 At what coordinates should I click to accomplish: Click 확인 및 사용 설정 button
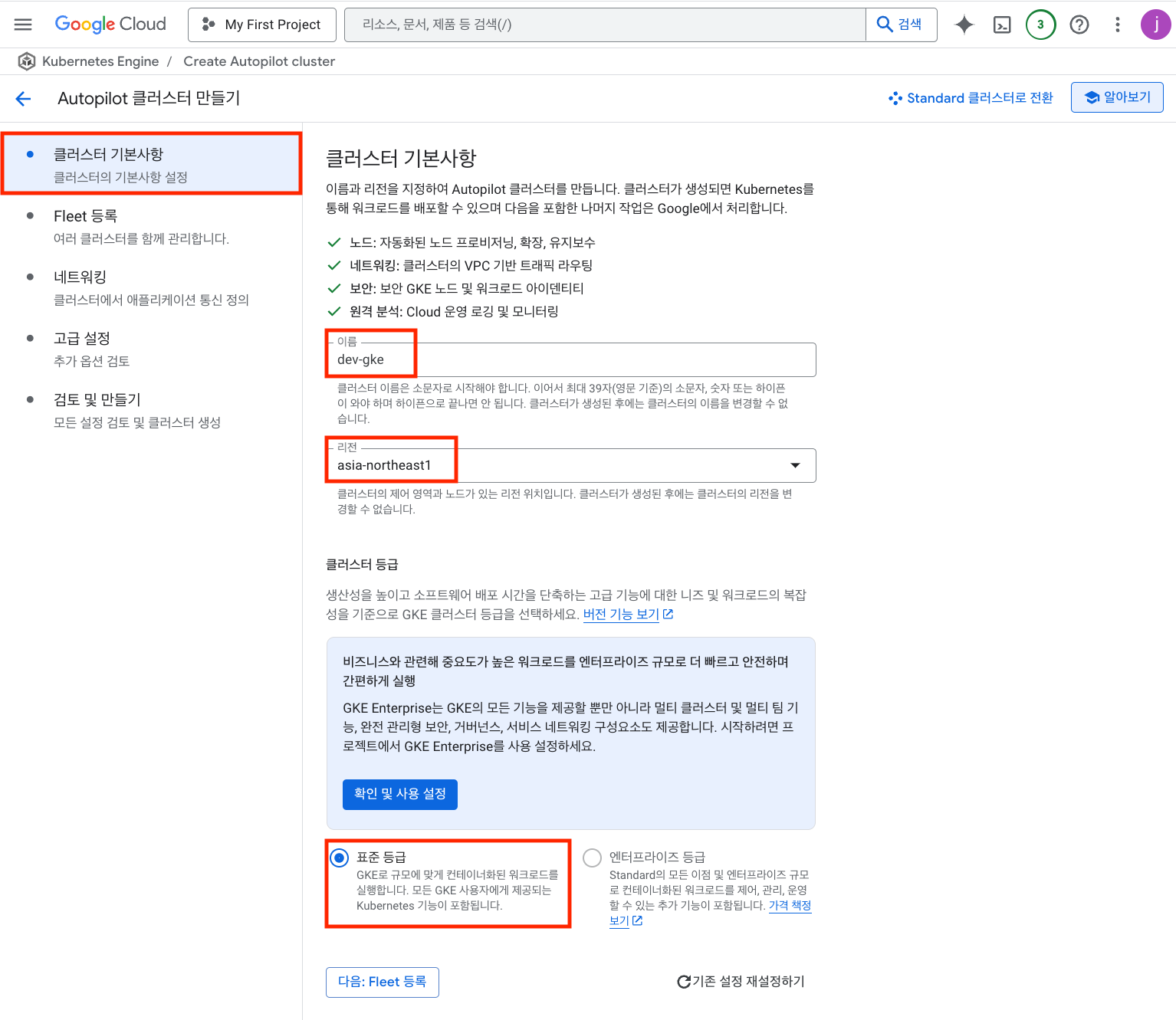[400, 794]
